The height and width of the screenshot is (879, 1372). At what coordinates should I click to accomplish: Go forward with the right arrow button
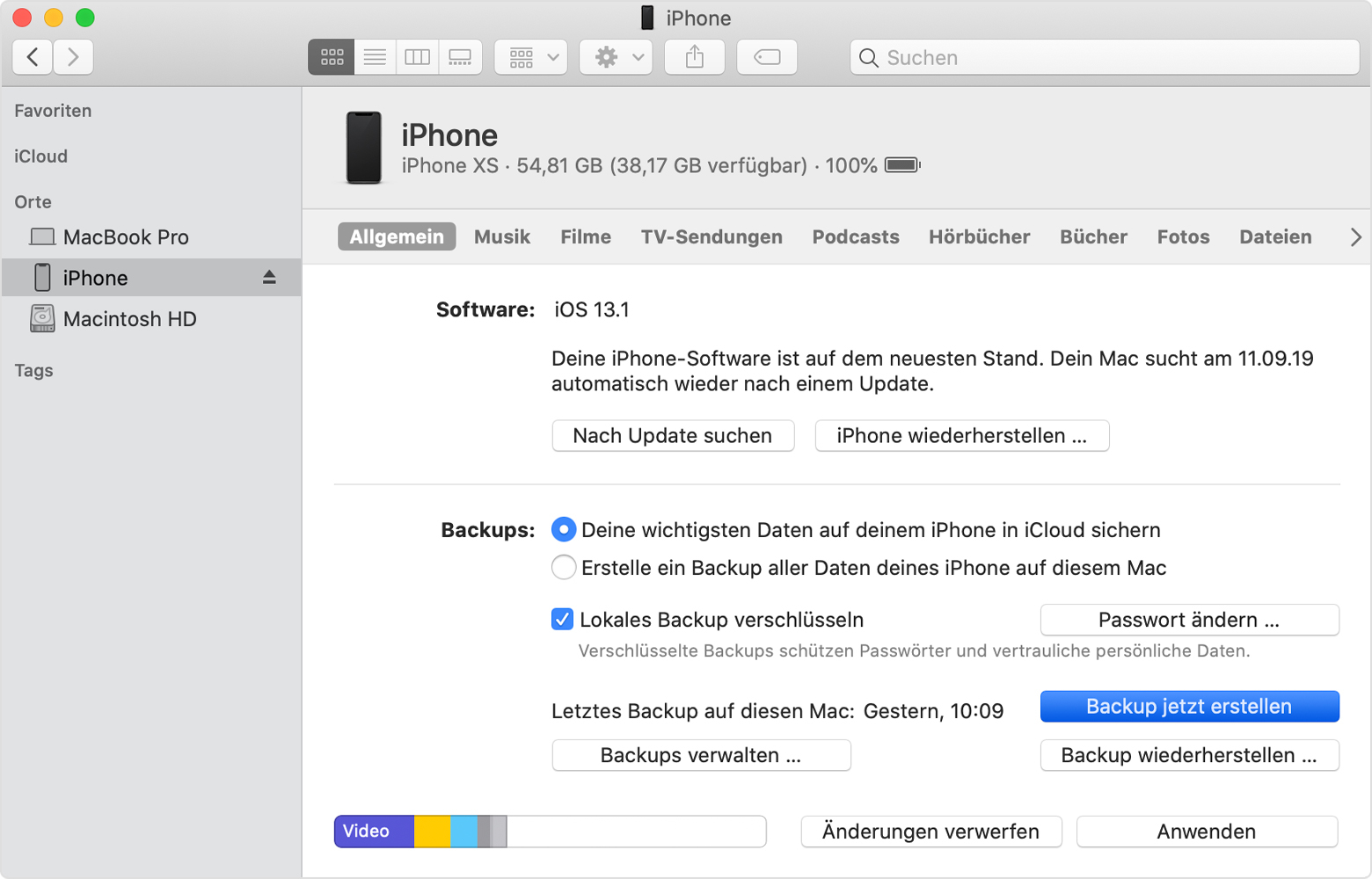[73, 57]
